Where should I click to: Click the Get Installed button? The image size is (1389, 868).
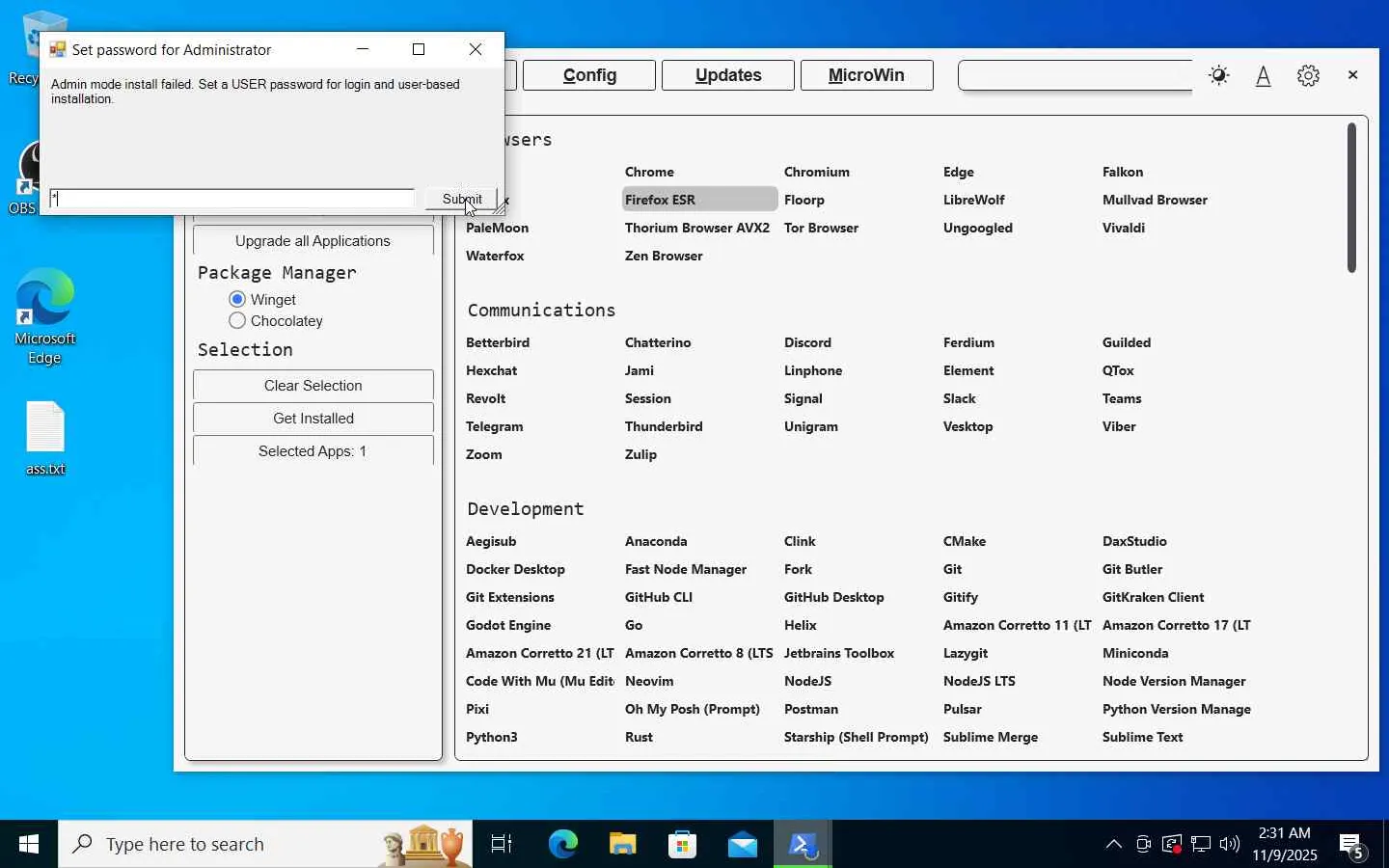click(313, 419)
